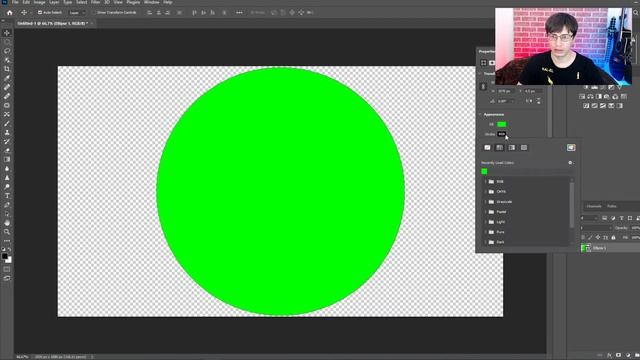Expand the CMYK swatch folder

486,191
